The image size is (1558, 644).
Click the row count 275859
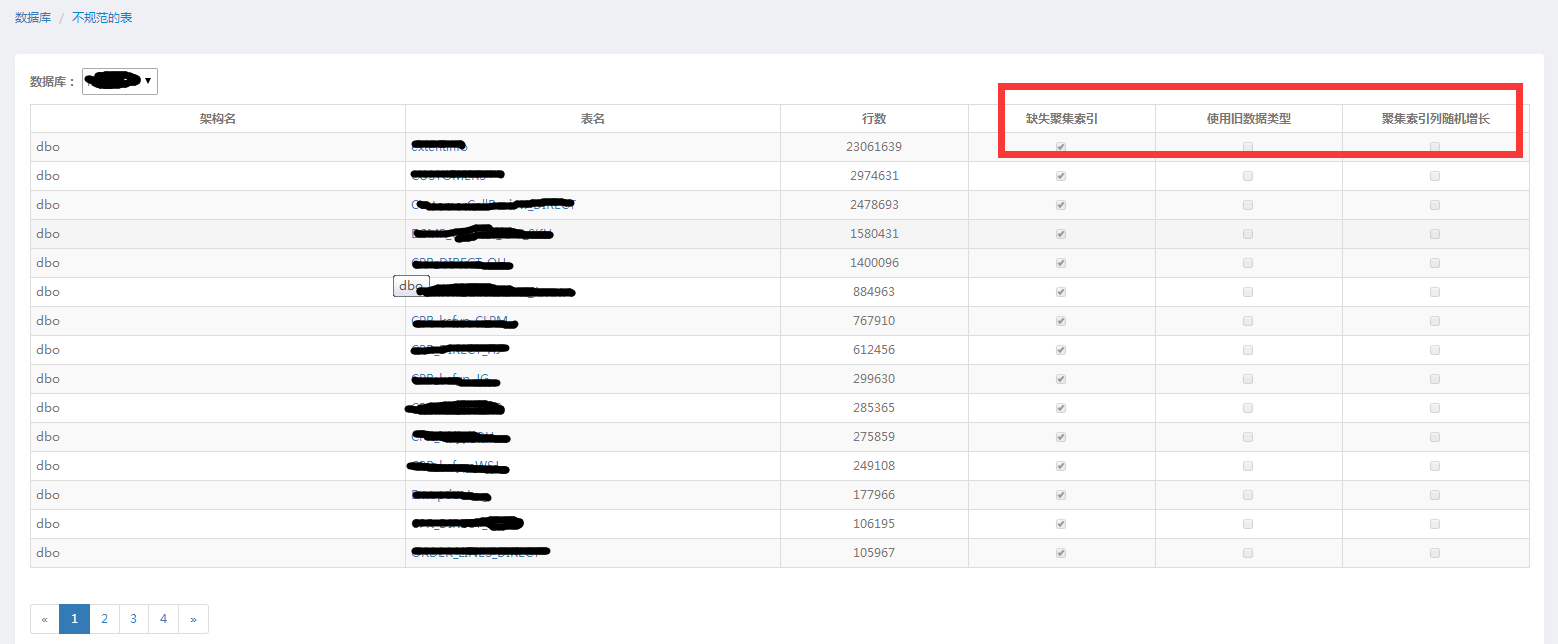[x=874, y=437]
